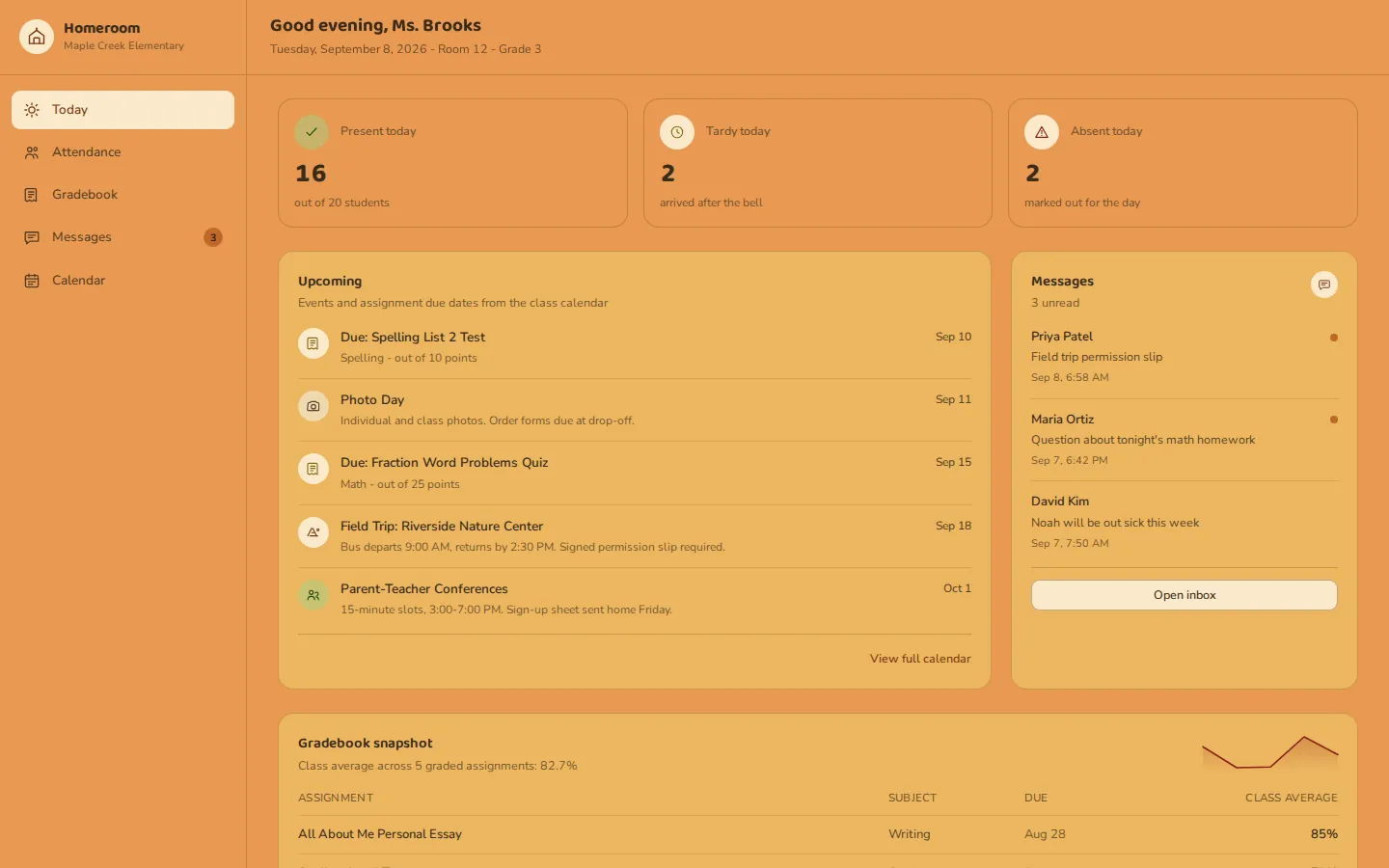Click the Present today stat card count 16
The width and height of the screenshot is (1389, 868).
pos(311,174)
